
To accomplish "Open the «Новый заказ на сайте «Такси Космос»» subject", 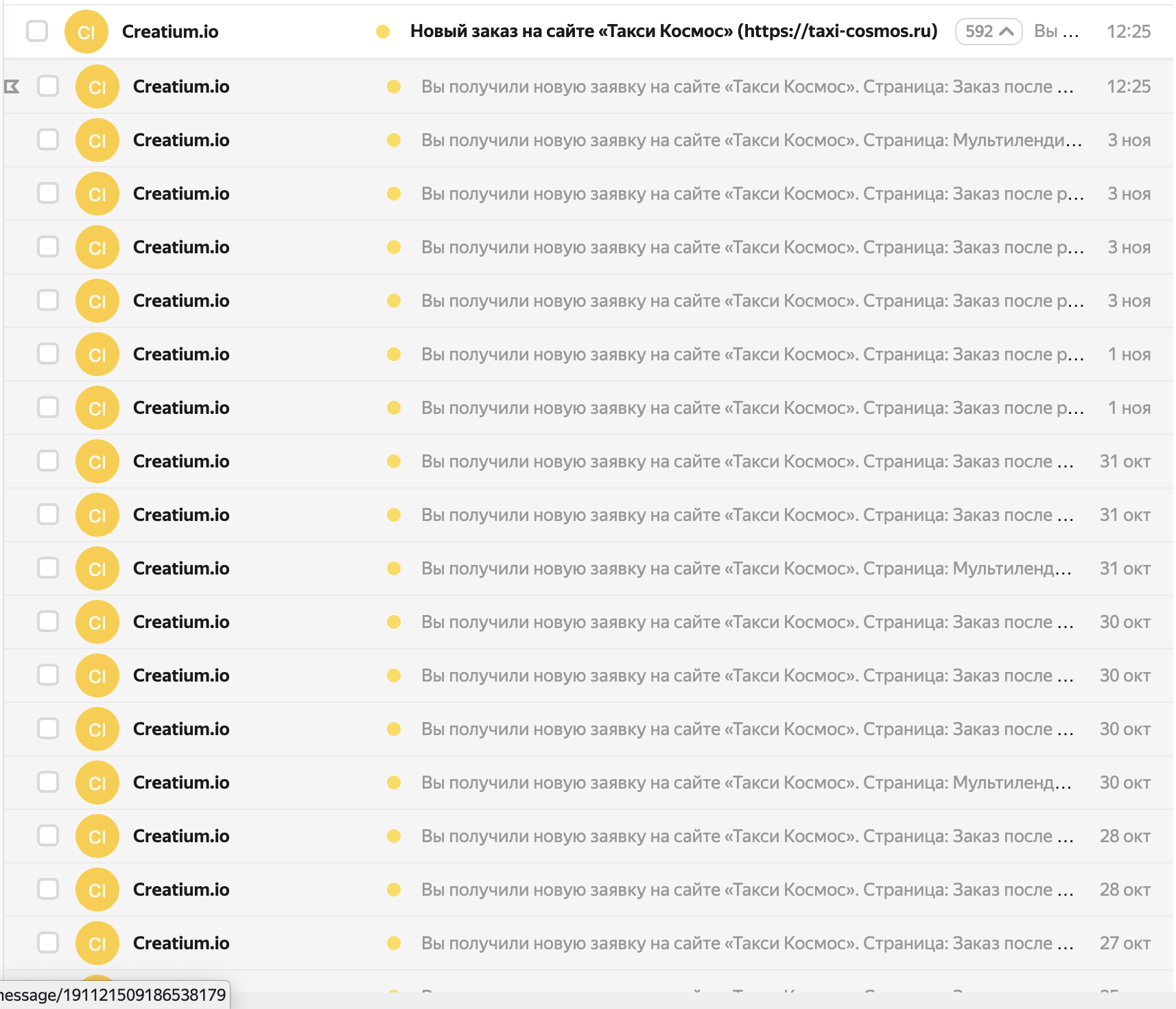I will (x=673, y=32).
